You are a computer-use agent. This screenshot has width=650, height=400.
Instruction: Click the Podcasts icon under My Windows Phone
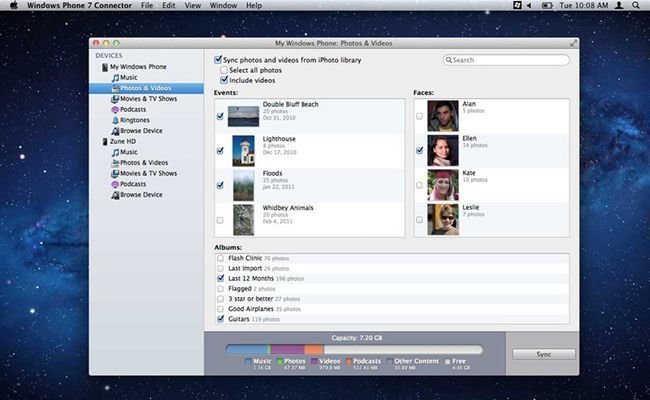point(115,109)
